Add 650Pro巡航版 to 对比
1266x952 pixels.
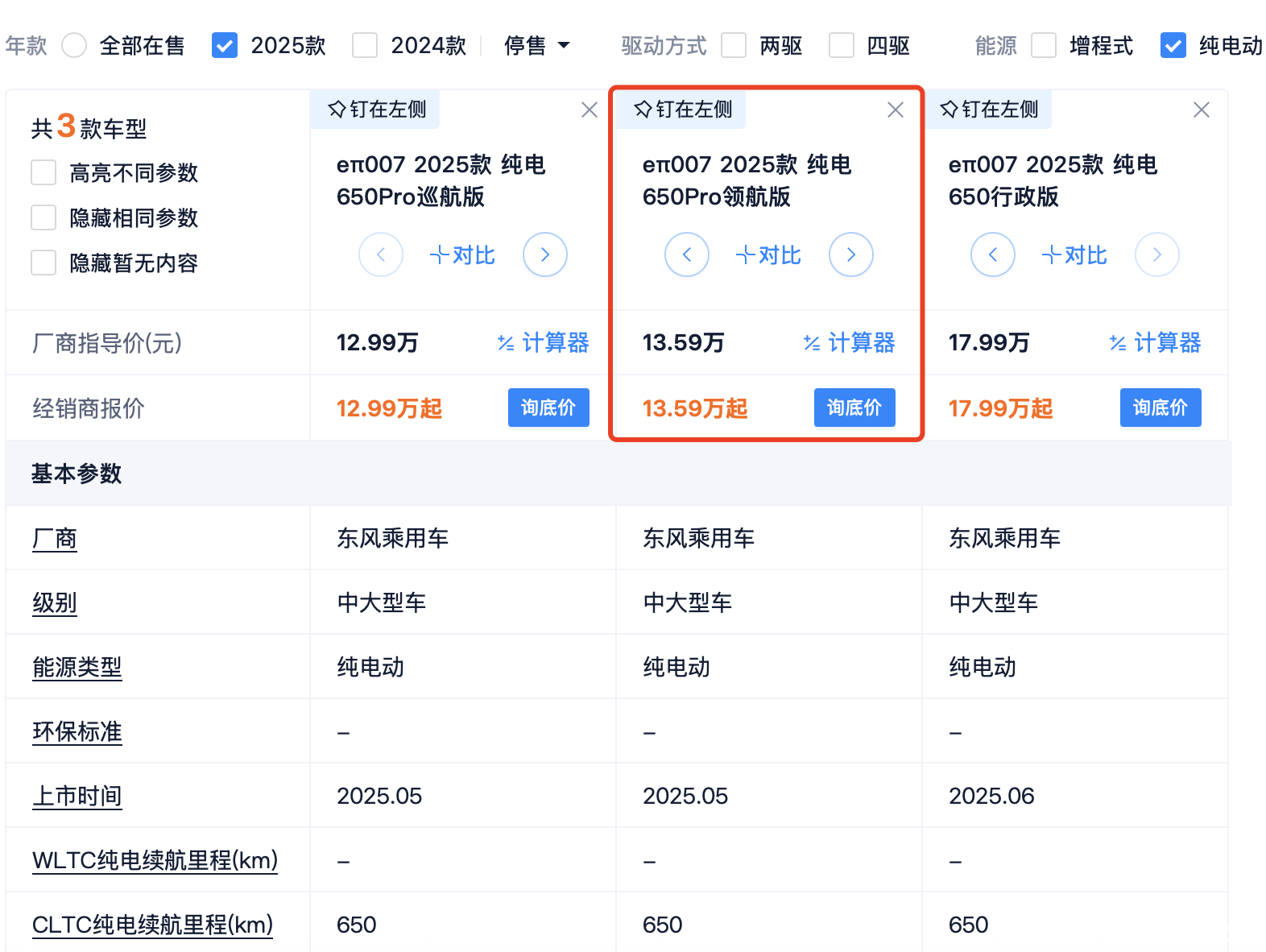(462, 255)
